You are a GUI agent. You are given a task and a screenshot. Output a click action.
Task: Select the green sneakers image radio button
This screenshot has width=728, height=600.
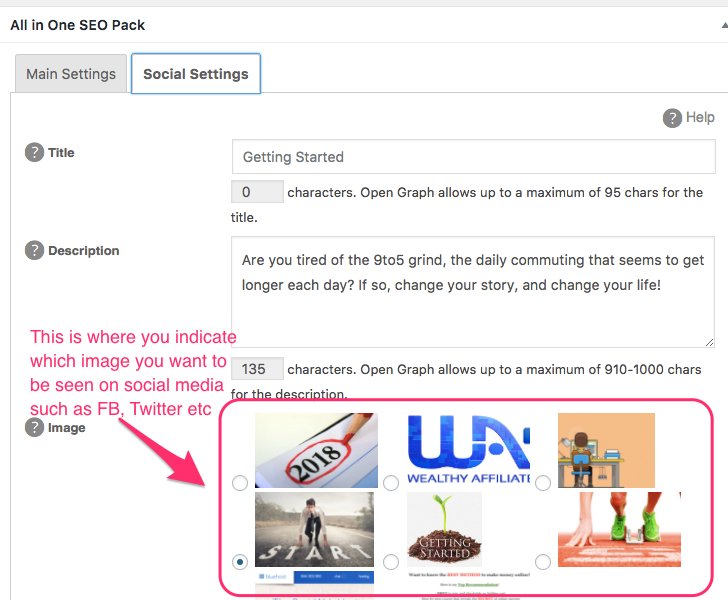click(x=543, y=562)
